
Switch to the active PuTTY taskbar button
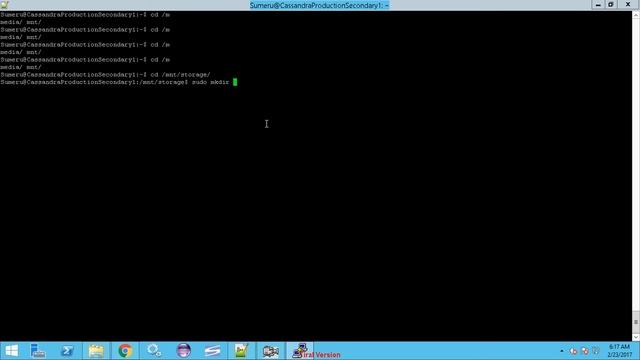coord(300,351)
